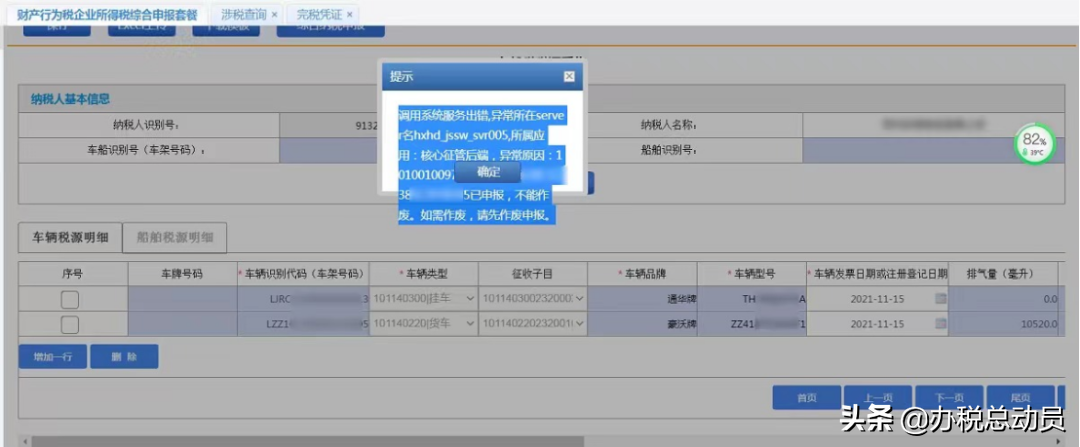The image size is (1080, 447).
Task: Click the 车辆识别代码 cell starting LZZ1
Action: (304, 323)
